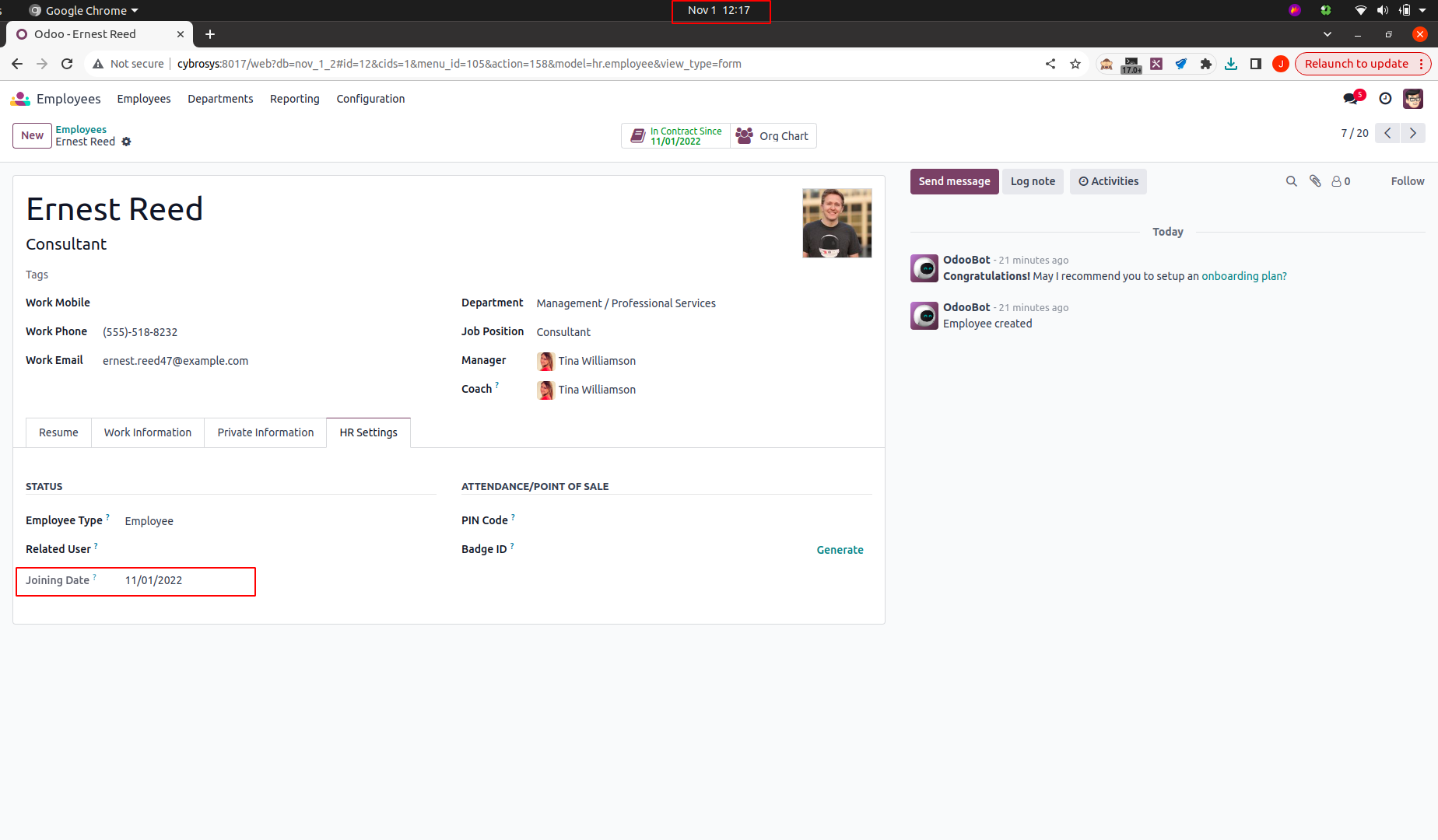Select the HR Settings tab
1438x840 pixels.
(368, 432)
